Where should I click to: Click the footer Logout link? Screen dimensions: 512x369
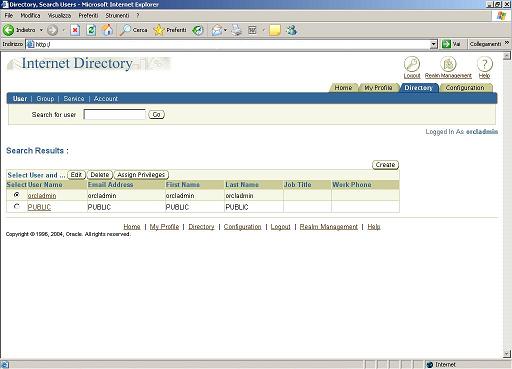coord(280,227)
